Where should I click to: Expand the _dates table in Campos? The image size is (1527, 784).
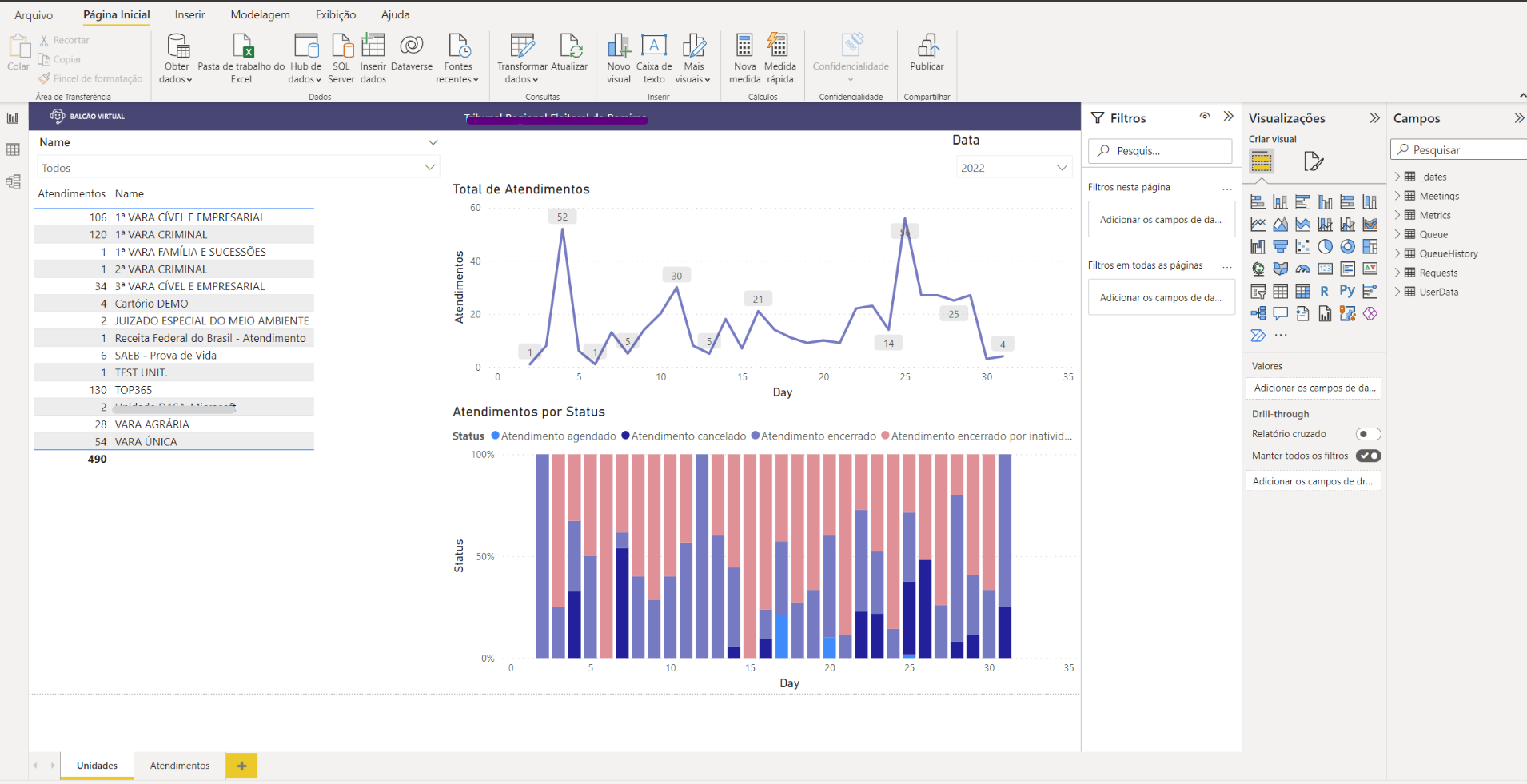(x=1397, y=176)
